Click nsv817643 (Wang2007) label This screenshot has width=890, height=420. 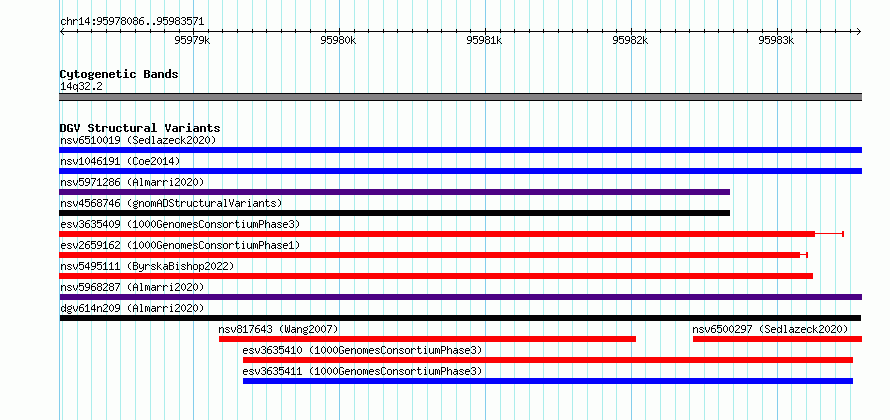click(279, 329)
